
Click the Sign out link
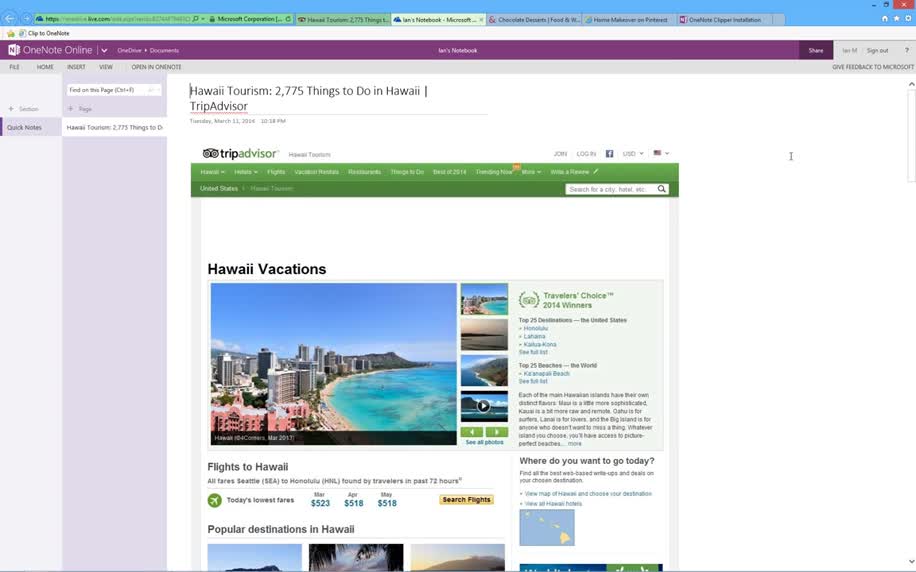pyautogui.click(x=877, y=51)
